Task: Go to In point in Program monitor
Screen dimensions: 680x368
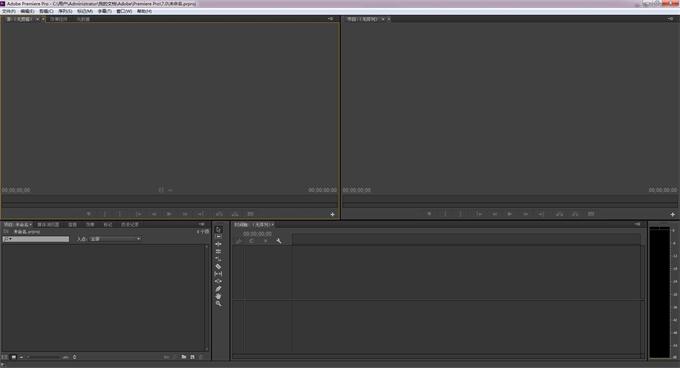Action: point(479,214)
